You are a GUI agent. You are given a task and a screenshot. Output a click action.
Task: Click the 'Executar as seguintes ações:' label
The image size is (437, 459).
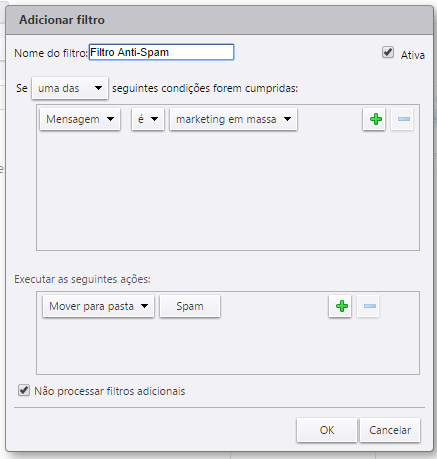[82, 279]
